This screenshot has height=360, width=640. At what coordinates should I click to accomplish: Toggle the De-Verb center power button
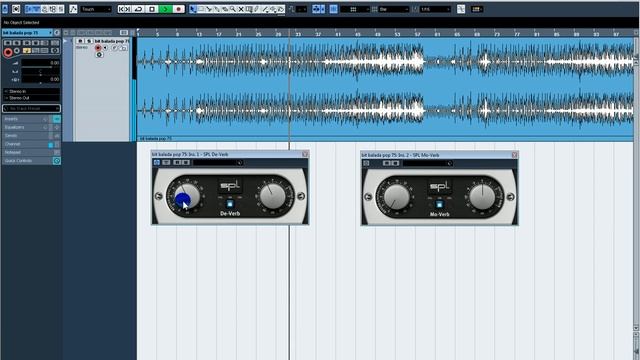[x=229, y=204]
